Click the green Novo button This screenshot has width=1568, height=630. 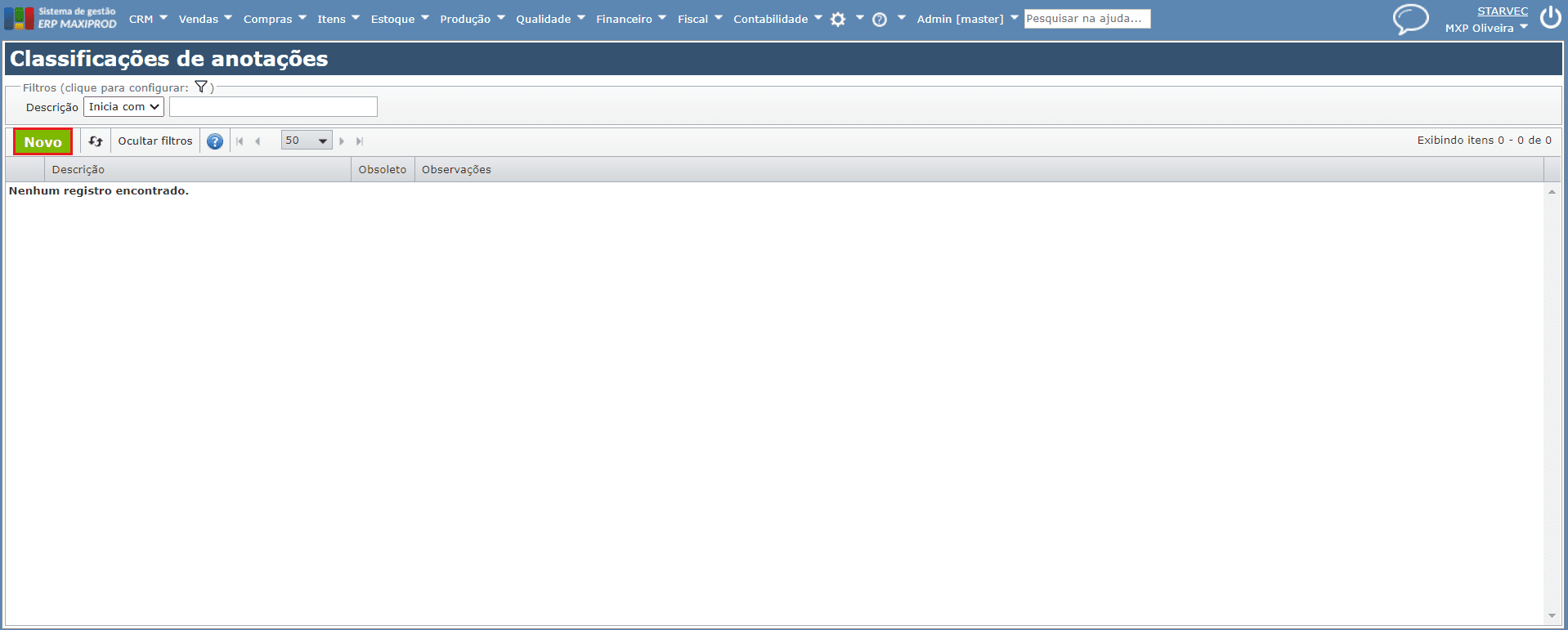click(x=43, y=141)
